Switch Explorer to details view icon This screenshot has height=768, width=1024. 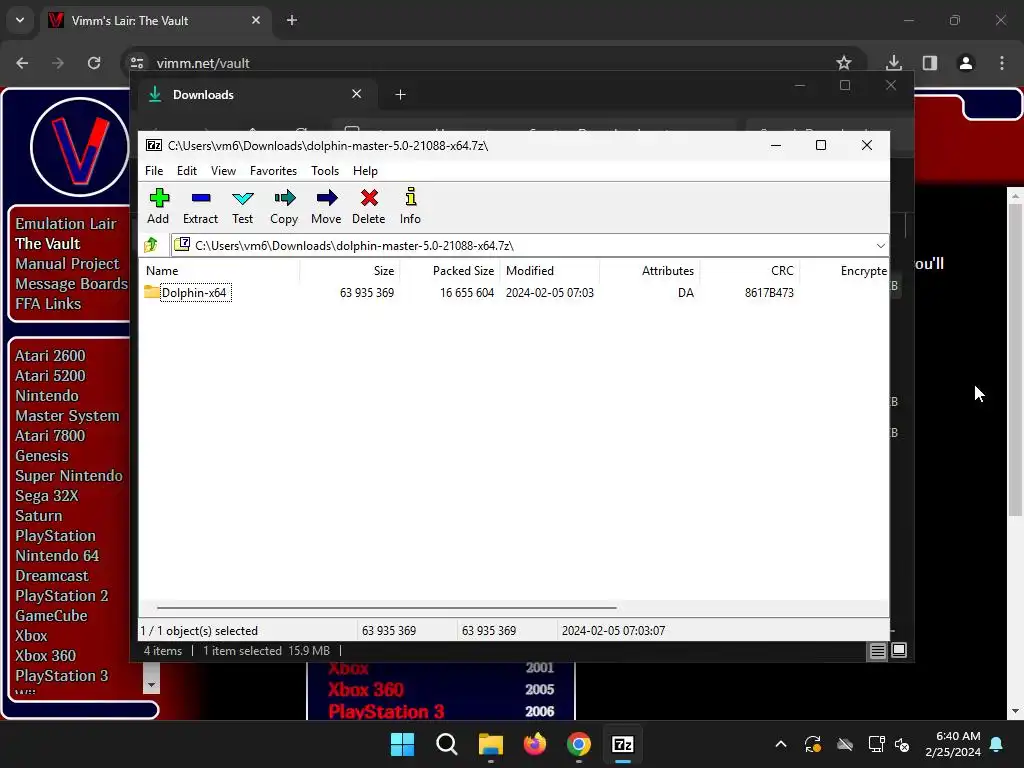point(877,650)
